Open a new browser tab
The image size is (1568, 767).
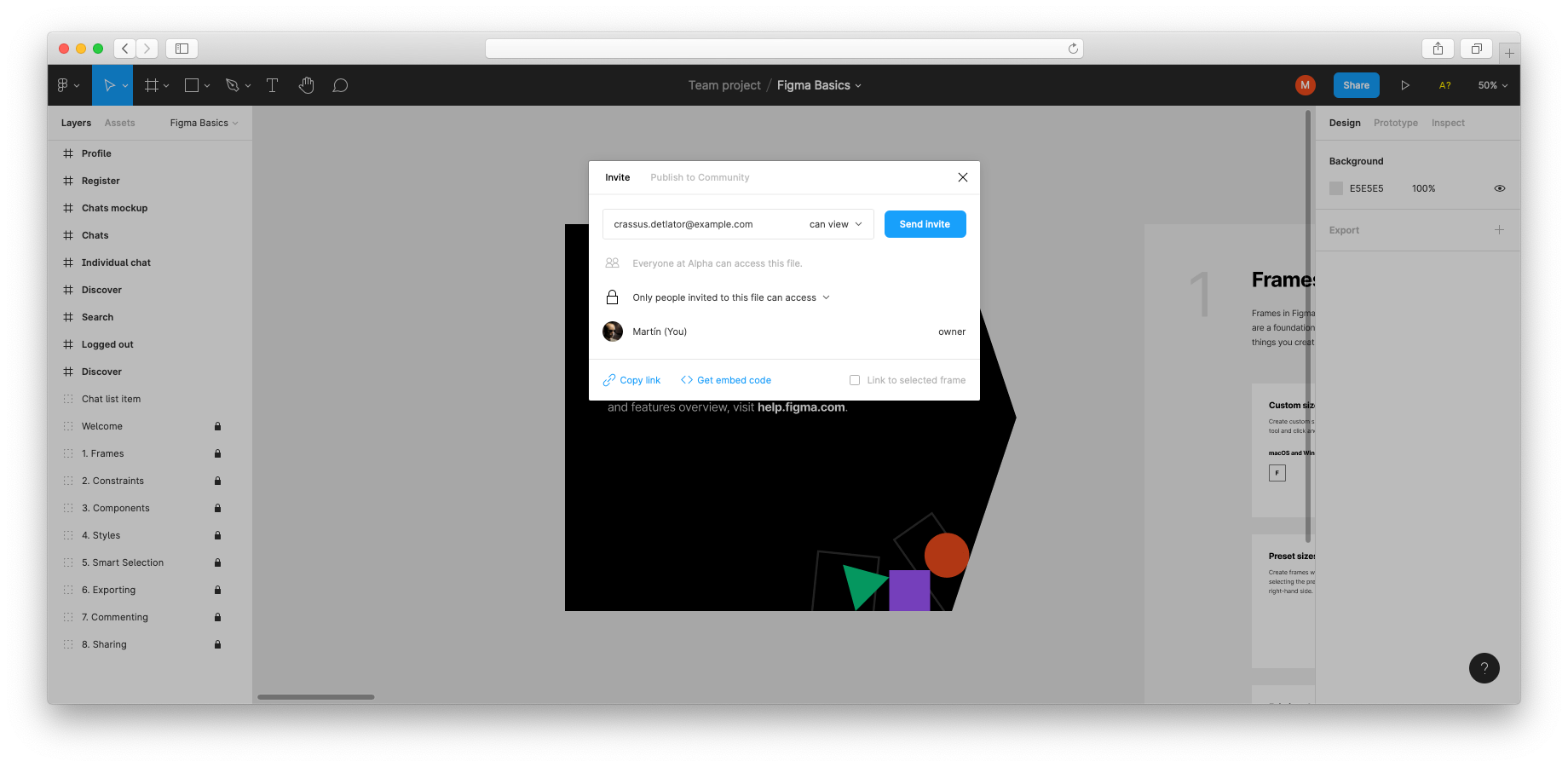click(x=1509, y=53)
